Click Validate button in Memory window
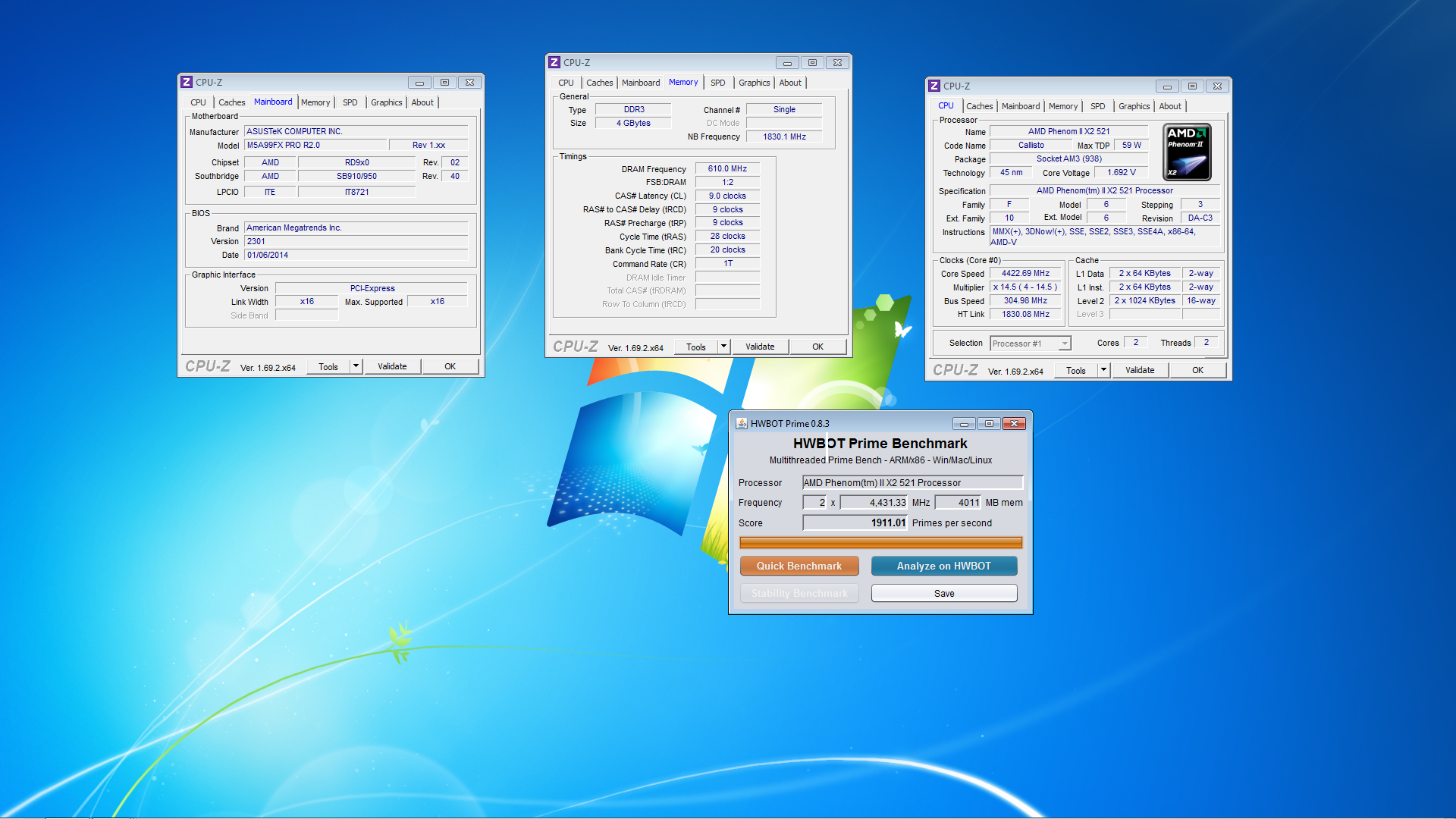This screenshot has width=1456, height=819. click(760, 347)
